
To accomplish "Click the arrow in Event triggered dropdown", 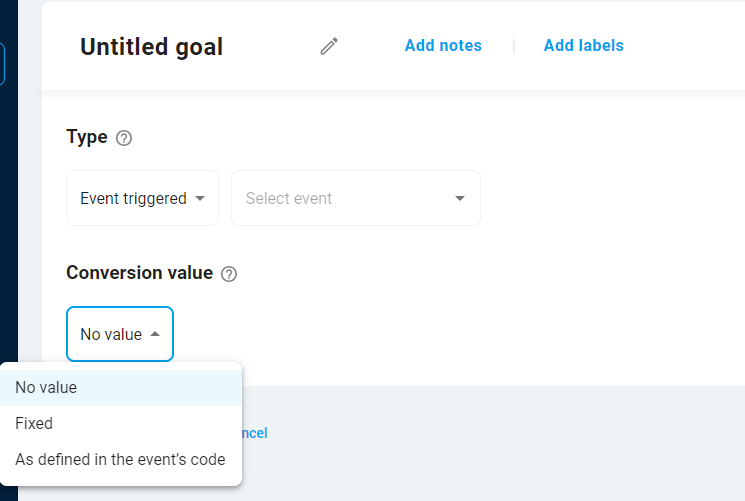I will tap(200, 198).
